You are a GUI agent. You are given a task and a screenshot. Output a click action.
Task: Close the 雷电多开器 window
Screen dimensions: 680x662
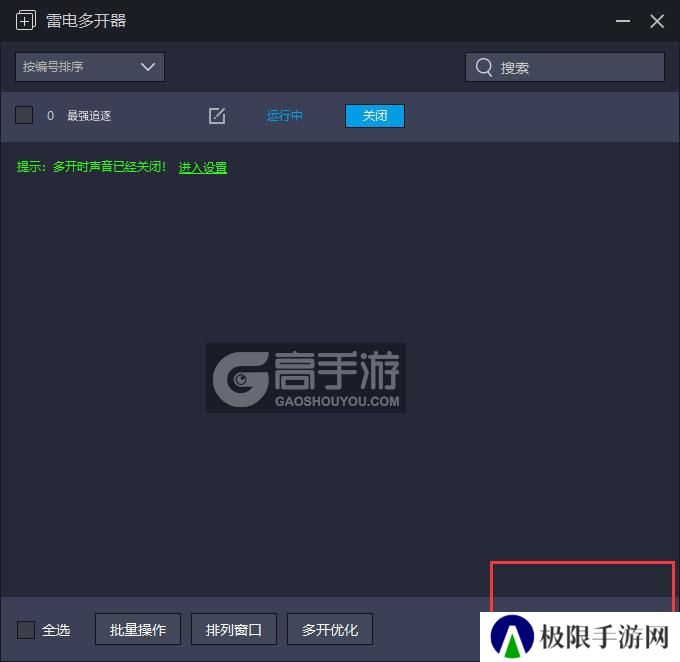point(657,21)
